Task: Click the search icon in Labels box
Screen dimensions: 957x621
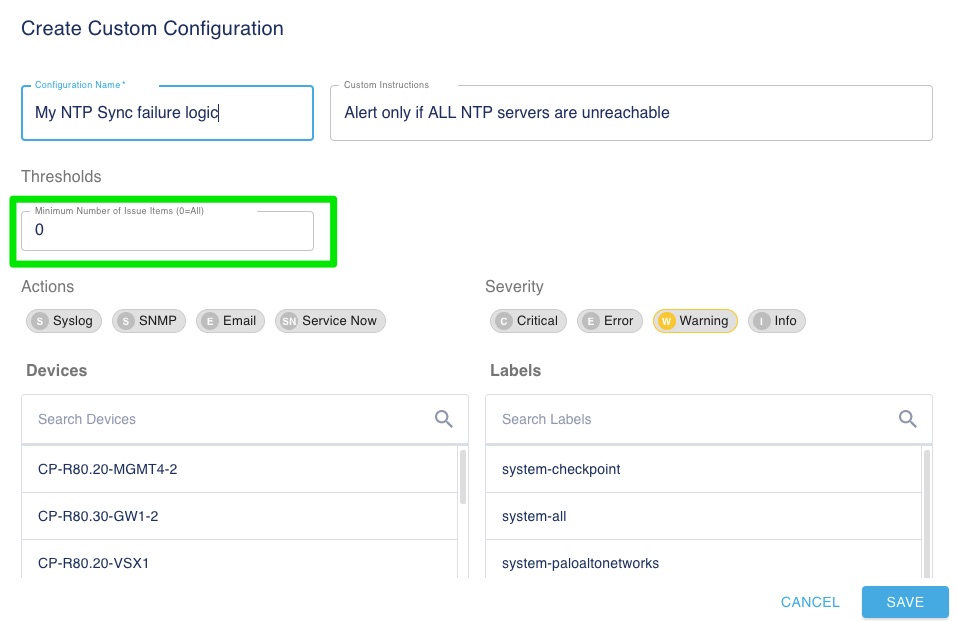Action: [x=908, y=419]
